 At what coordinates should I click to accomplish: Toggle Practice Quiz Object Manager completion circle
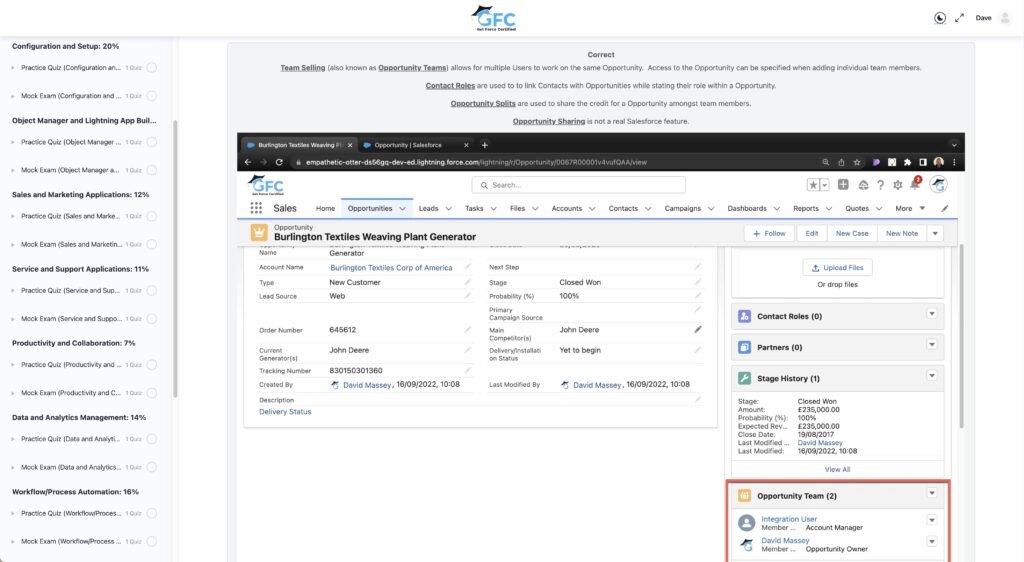coord(152,142)
